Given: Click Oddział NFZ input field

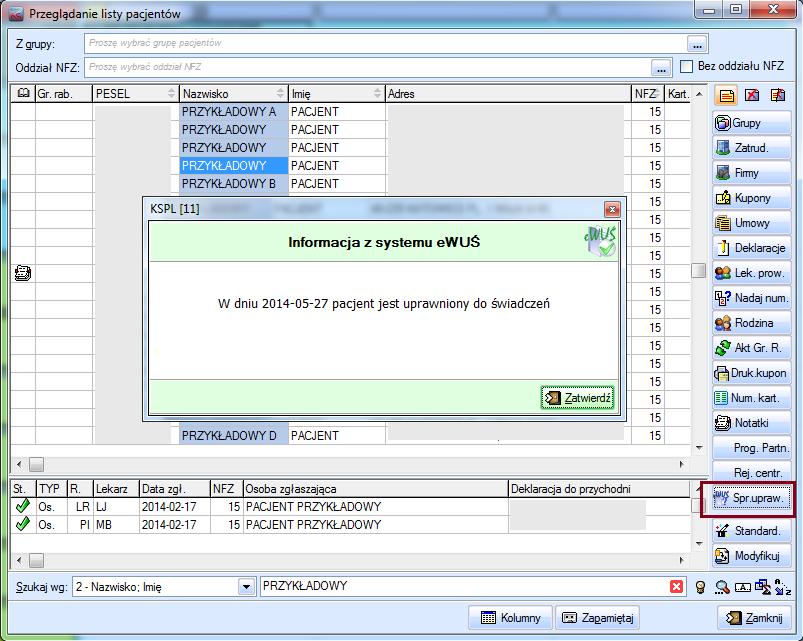Looking at the screenshot, I should [x=367, y=67].
